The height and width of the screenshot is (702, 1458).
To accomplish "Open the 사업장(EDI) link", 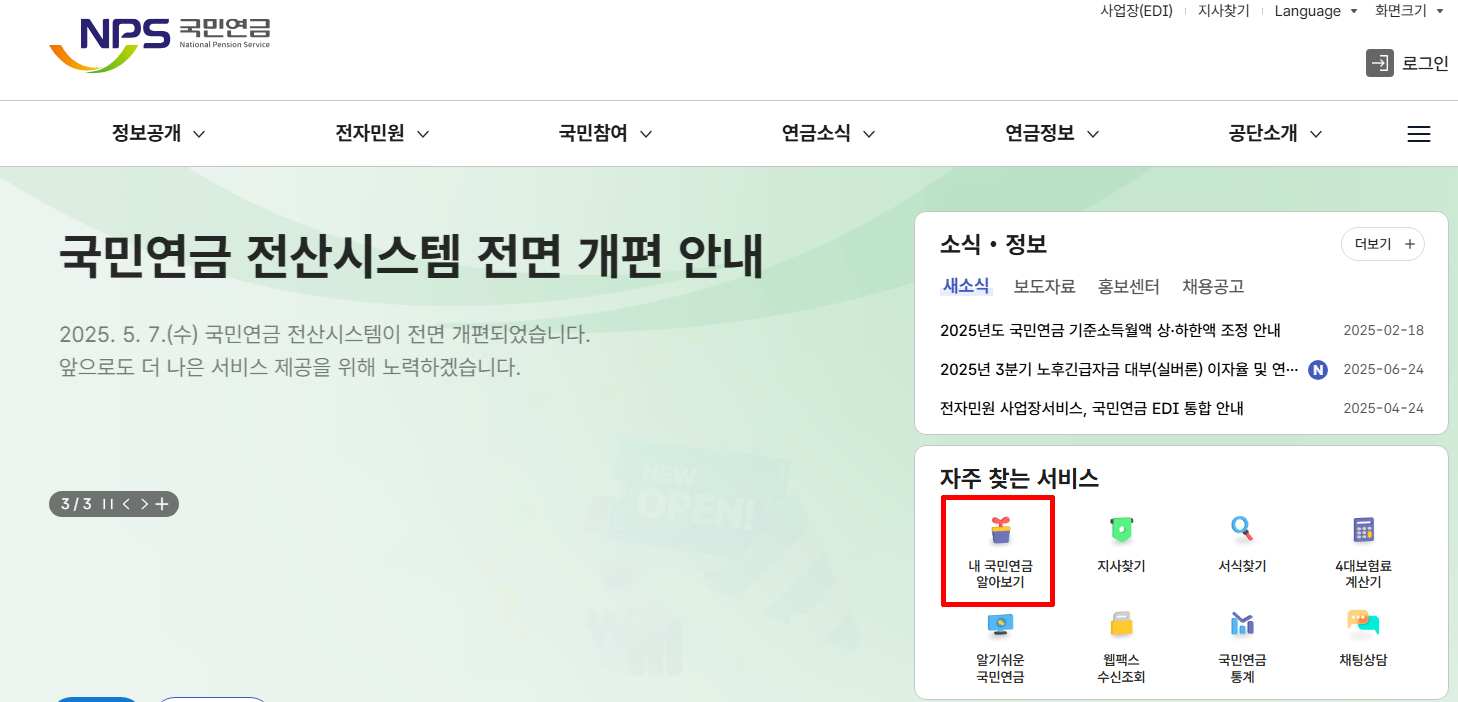I will [x=1136, y=11].
